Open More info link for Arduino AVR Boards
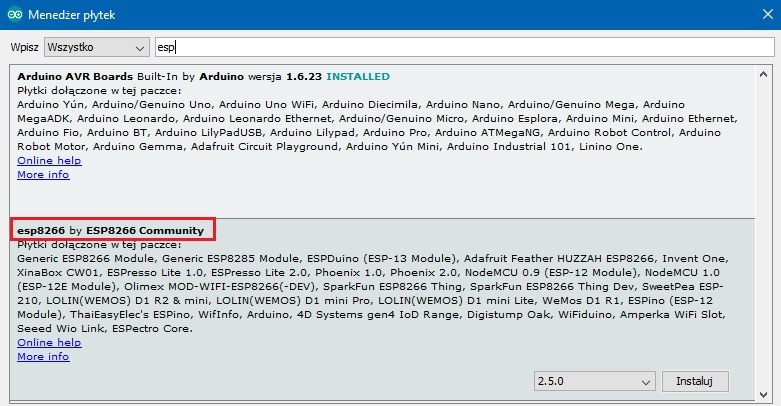Viewport: 781px width, 406px height. [43, 174]
